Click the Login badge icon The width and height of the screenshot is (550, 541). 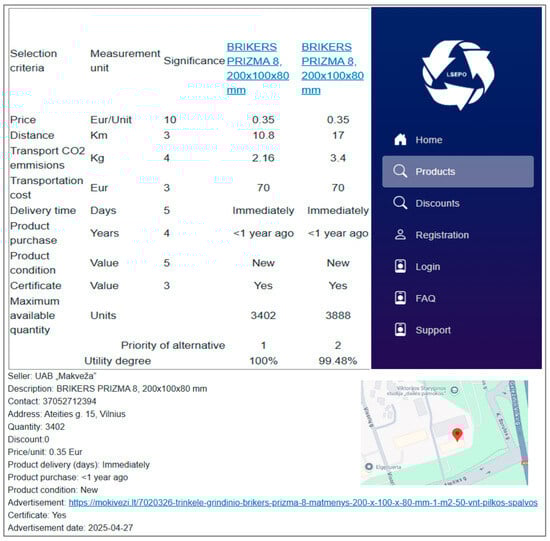(400, 266)
